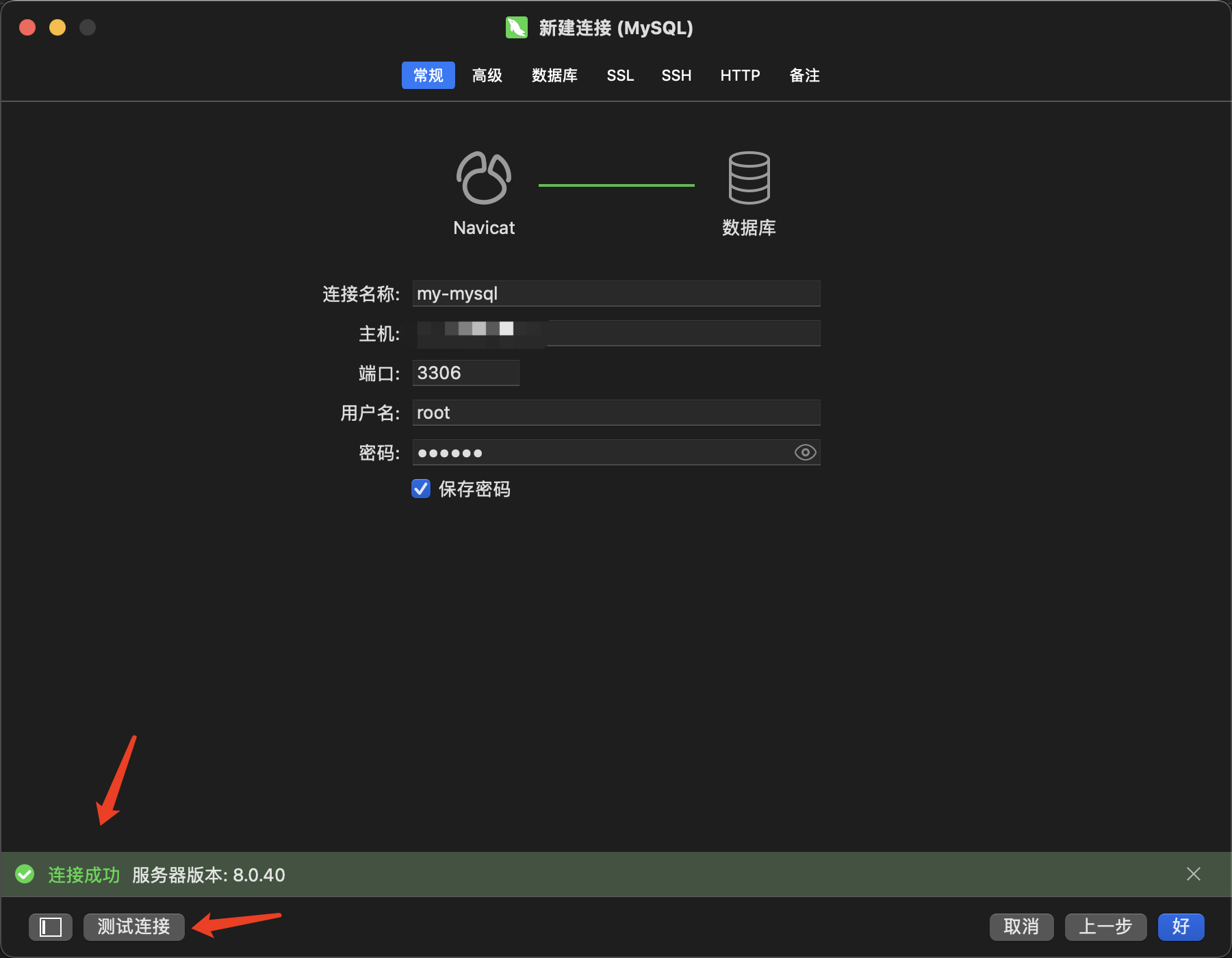Open the 高级 tab
Screen dimensions: 1232x958
(x=487, y=75)
